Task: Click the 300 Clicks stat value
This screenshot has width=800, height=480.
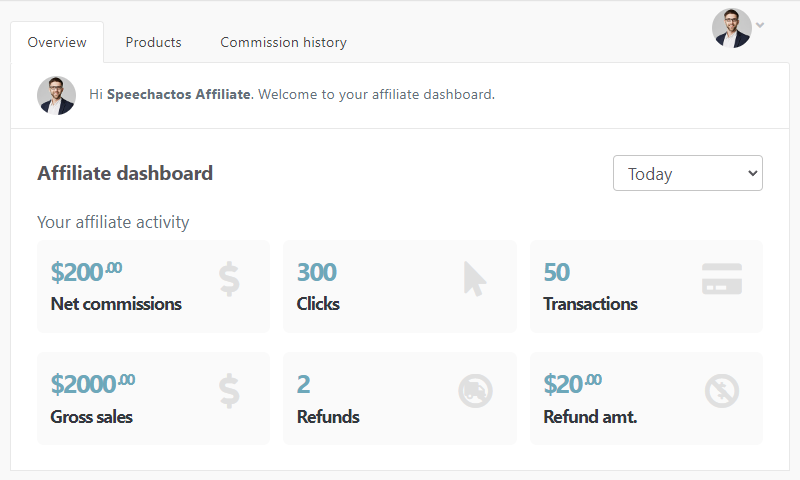Action: (x=317, y=272)
